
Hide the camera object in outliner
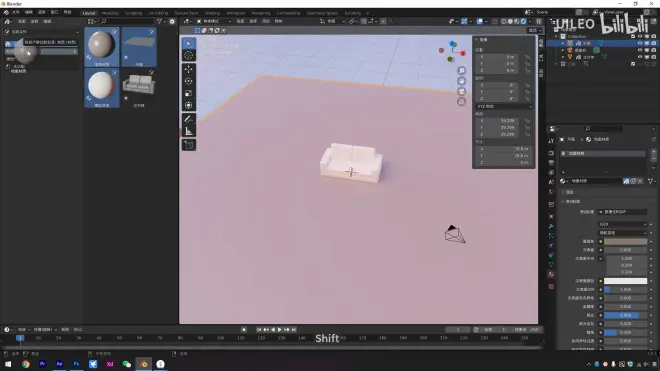coord(640,50)
